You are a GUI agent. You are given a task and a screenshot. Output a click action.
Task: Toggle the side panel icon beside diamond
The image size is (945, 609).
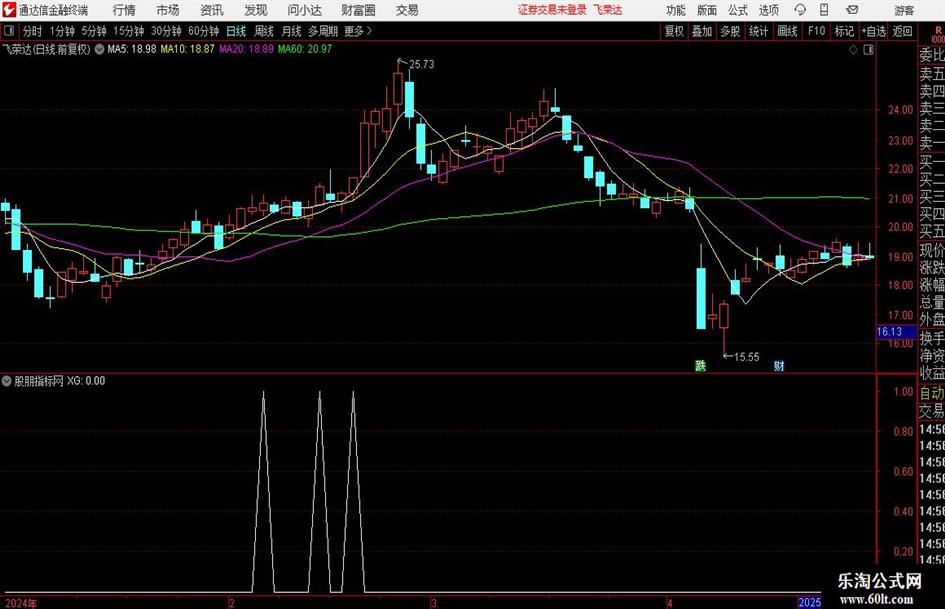[x=868, y=50]
